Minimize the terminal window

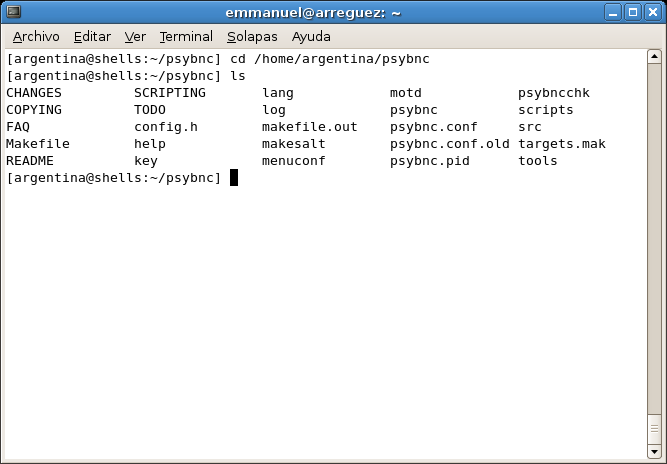pyautogui.click(x=613, y=12)
